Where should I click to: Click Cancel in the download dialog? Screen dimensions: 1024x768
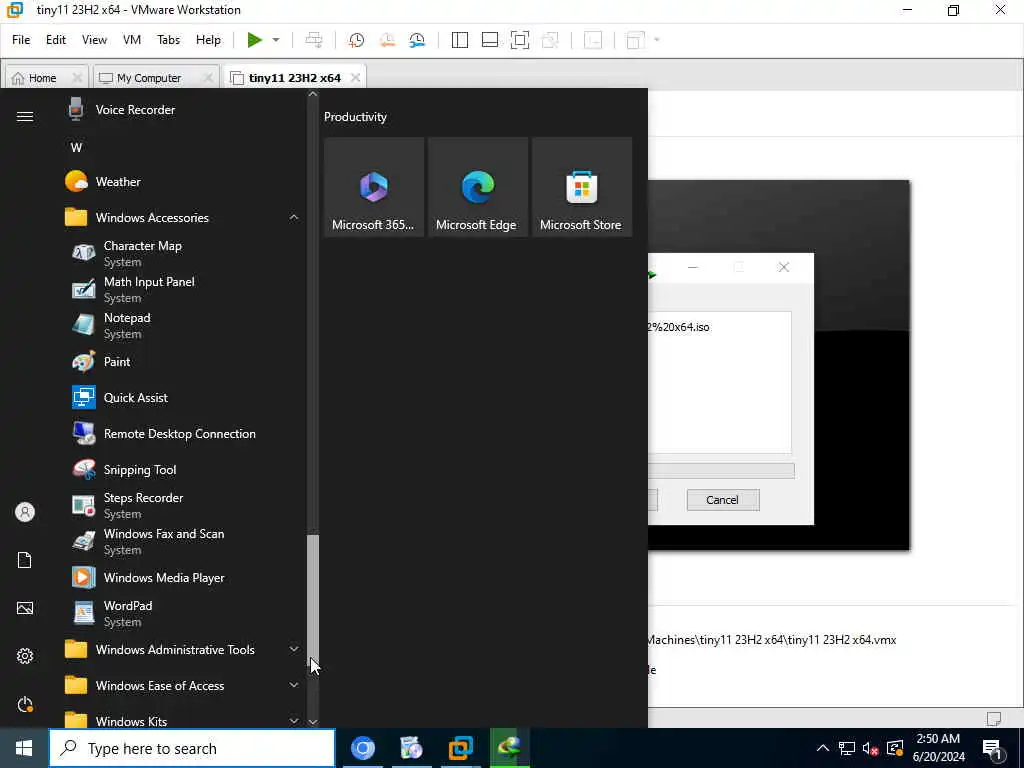point(723,500)
